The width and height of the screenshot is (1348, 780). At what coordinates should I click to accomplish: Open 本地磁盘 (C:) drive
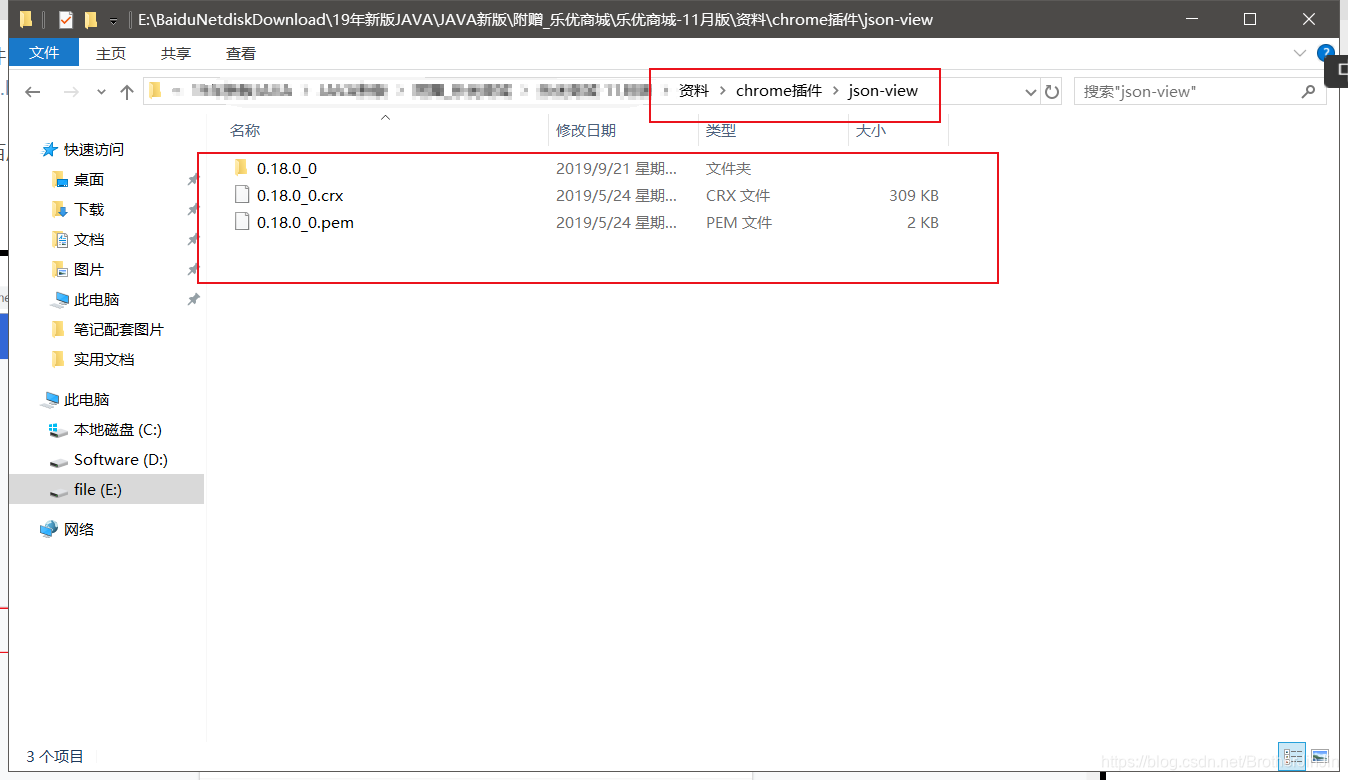[118, 429]
